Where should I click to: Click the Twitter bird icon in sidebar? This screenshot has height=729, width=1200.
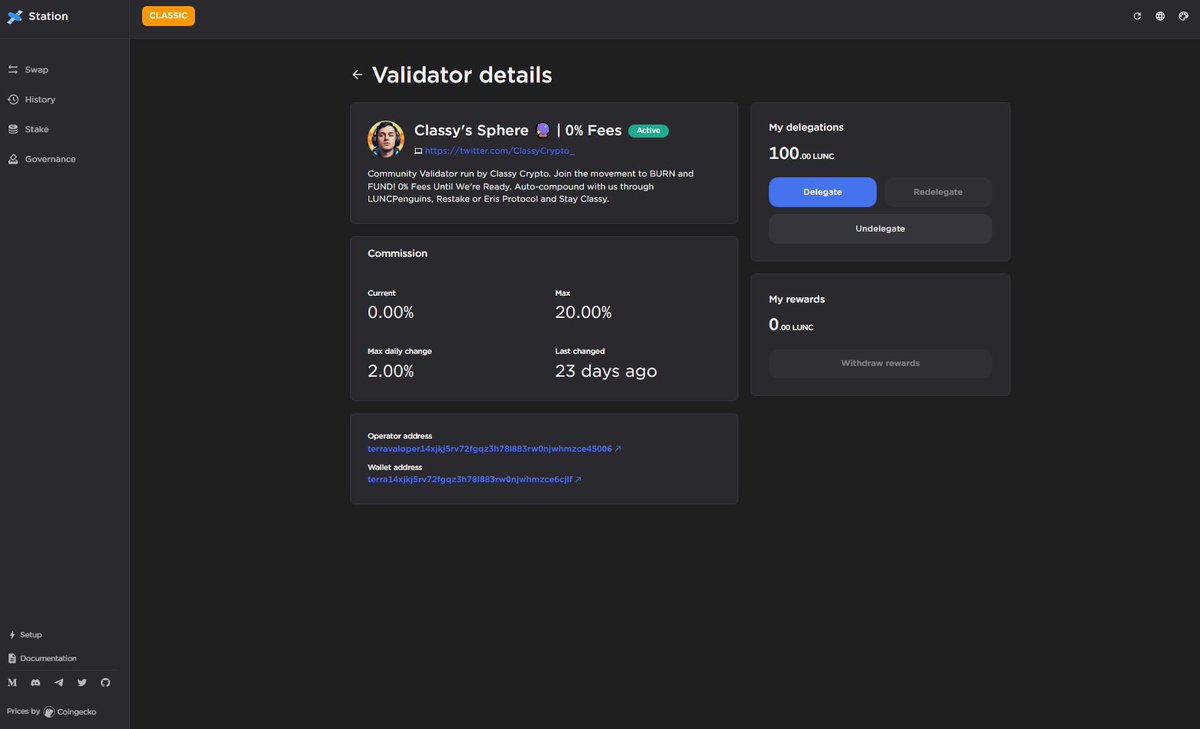tap(82, 683)
